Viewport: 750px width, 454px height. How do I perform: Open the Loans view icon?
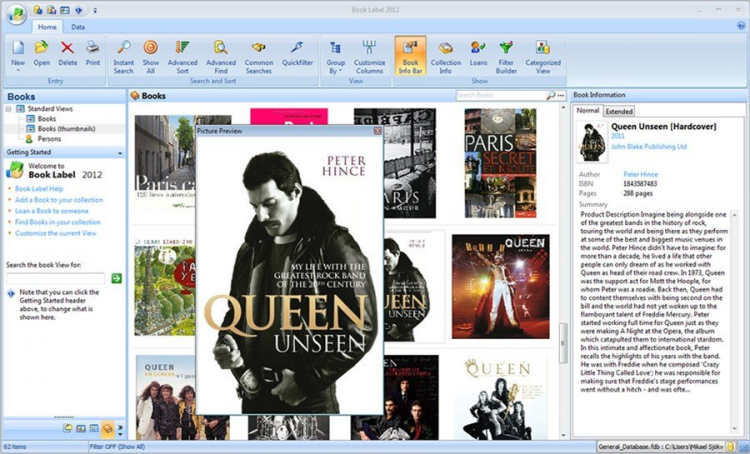click(x=479, y=49)
